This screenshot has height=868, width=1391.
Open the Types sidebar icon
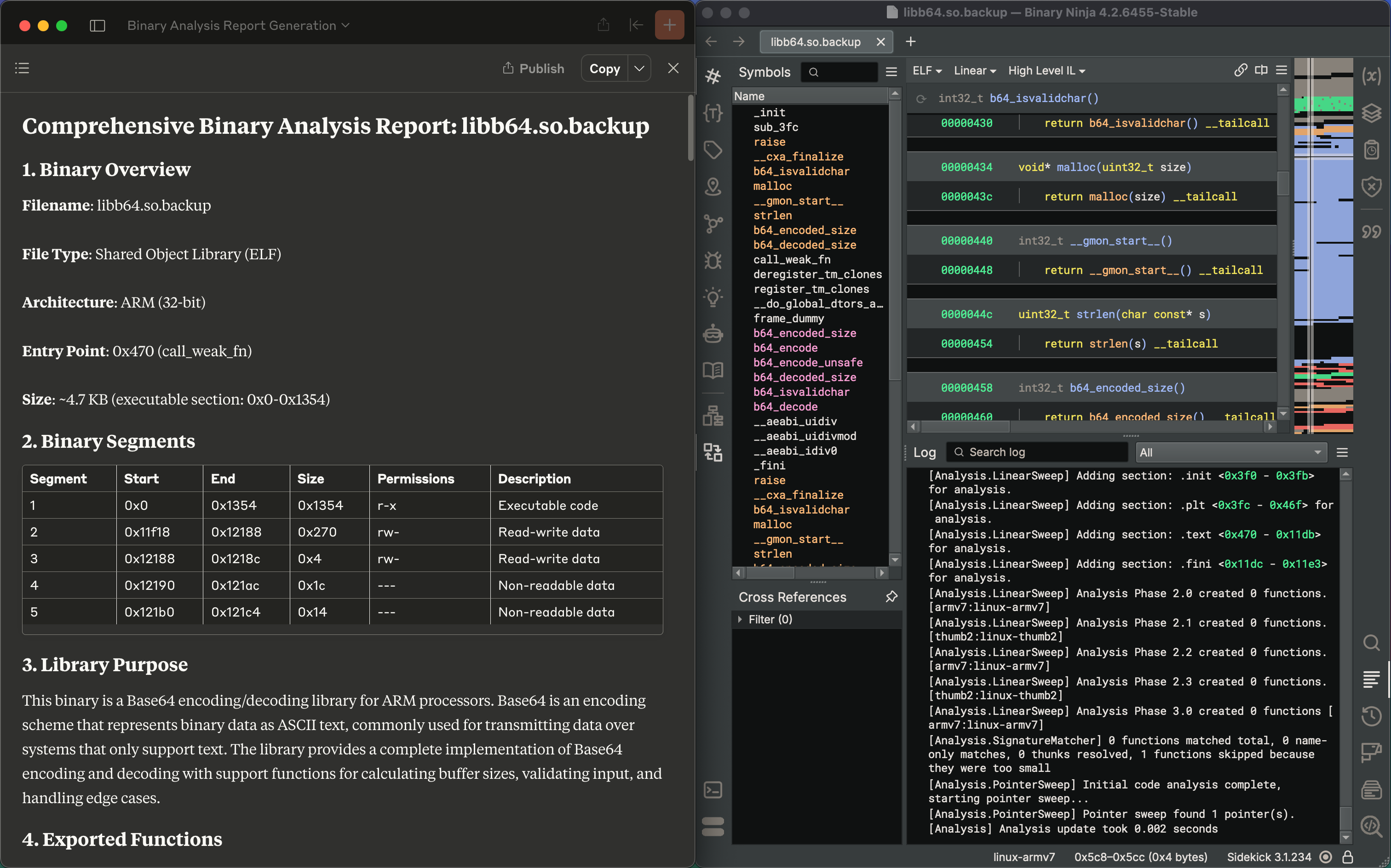[713, 113]
